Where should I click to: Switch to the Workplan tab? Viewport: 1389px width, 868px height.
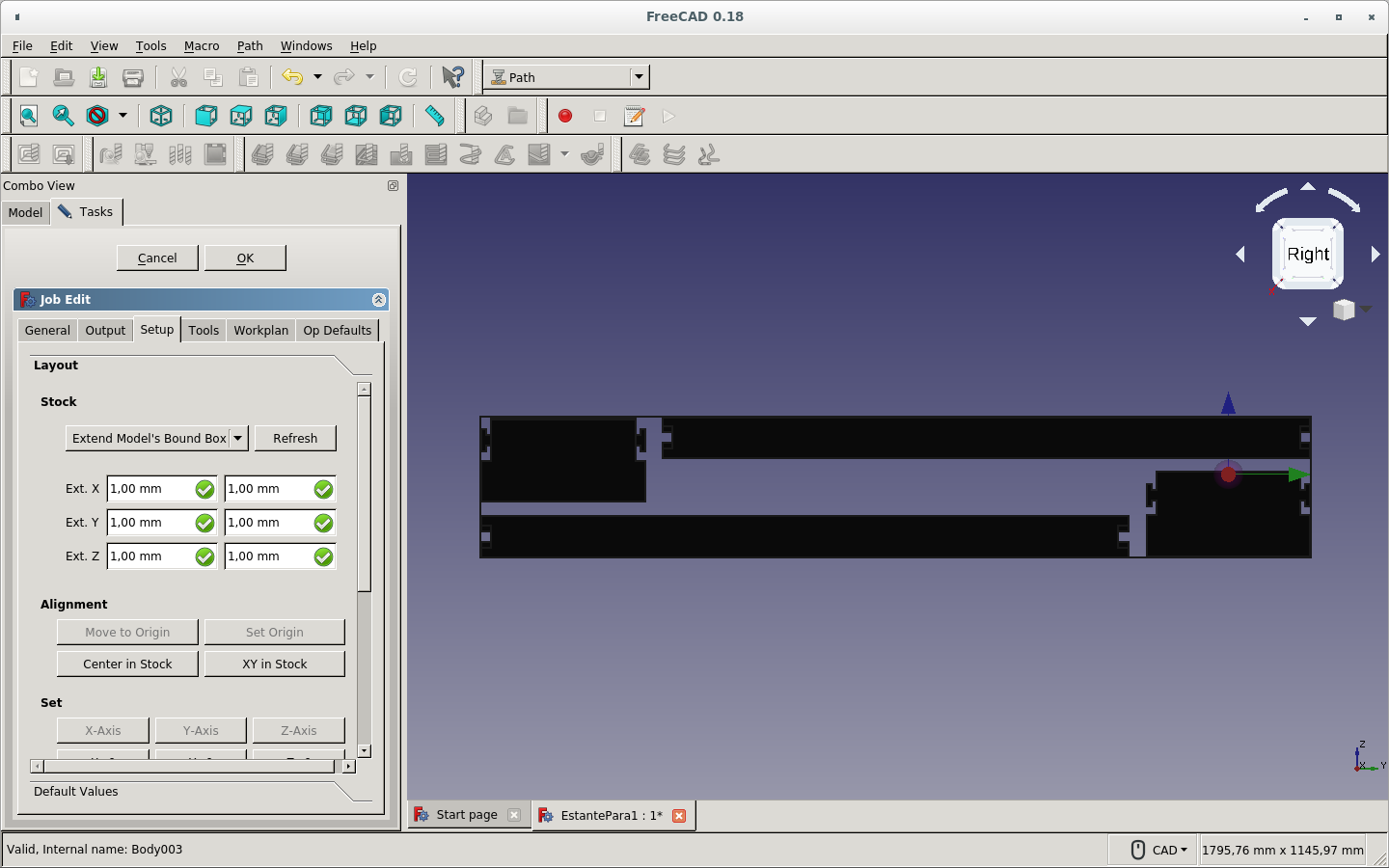[x=260, y=330]
